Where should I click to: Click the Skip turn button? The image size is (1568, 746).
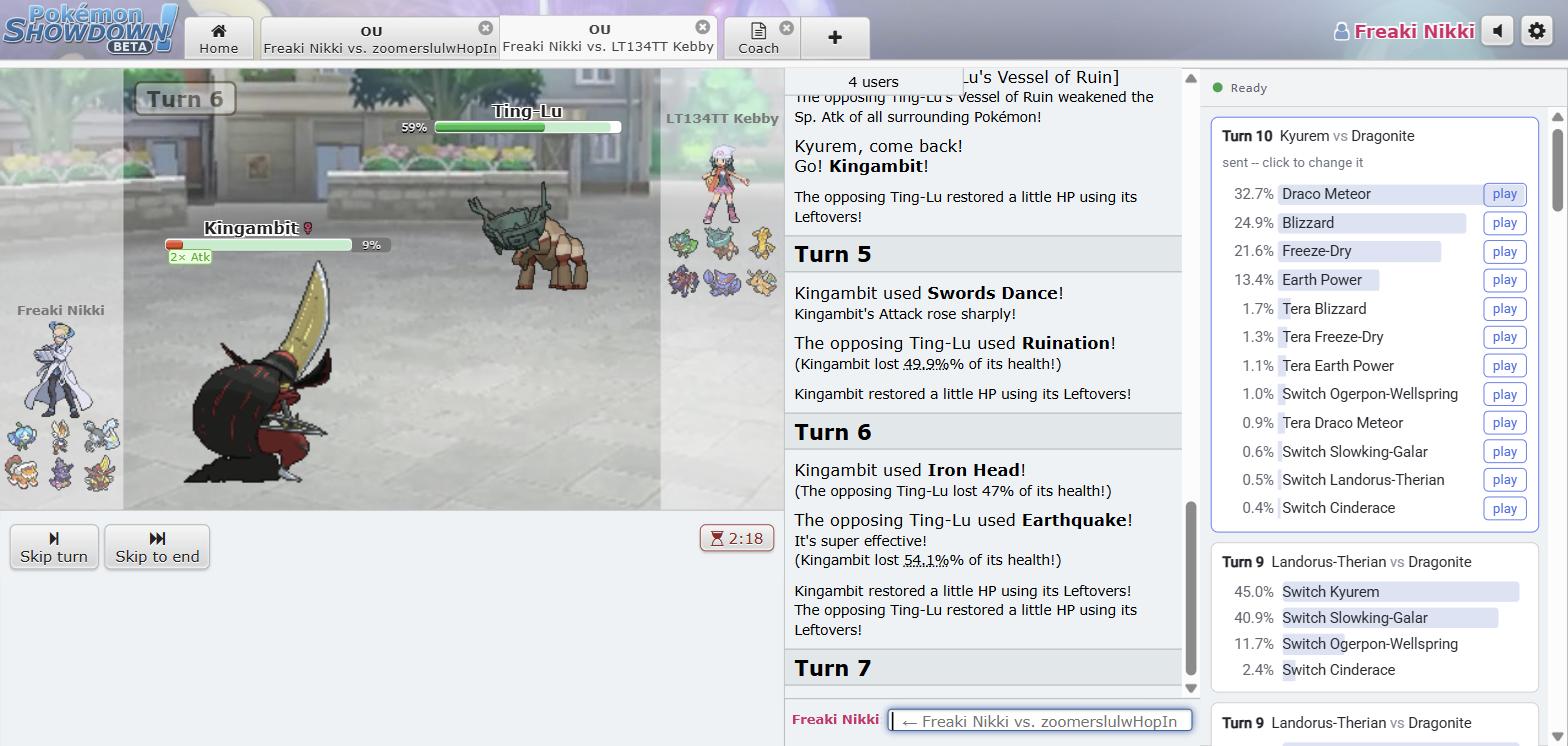[x=54, y=547]
